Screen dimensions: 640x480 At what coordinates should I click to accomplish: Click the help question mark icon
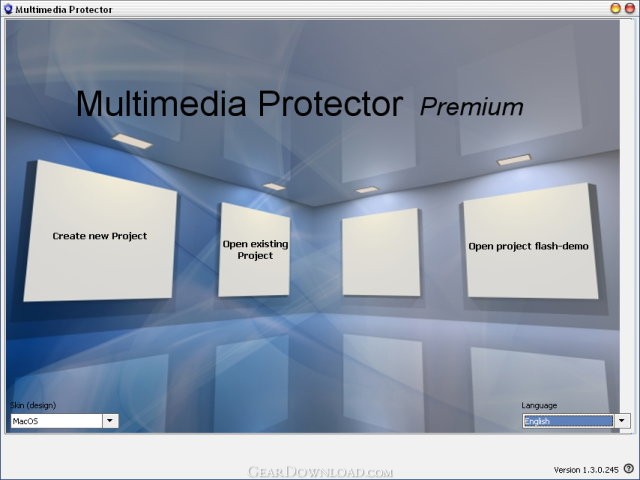click(x=629, y=469)
